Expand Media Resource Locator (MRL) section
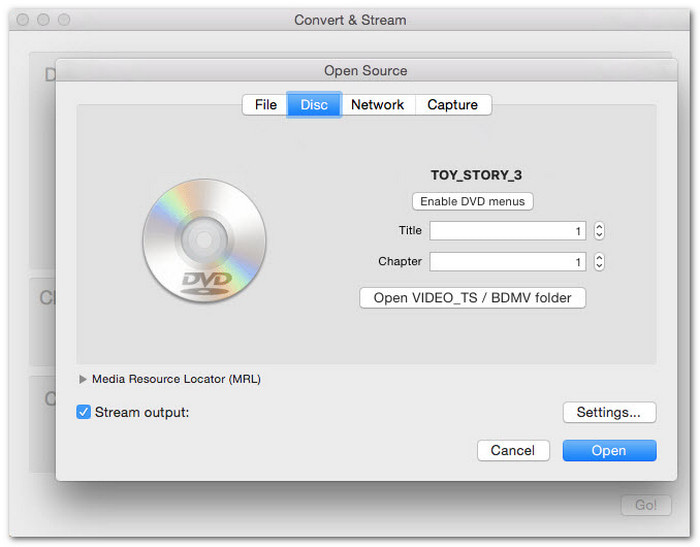700x547 pixels. 83,379
